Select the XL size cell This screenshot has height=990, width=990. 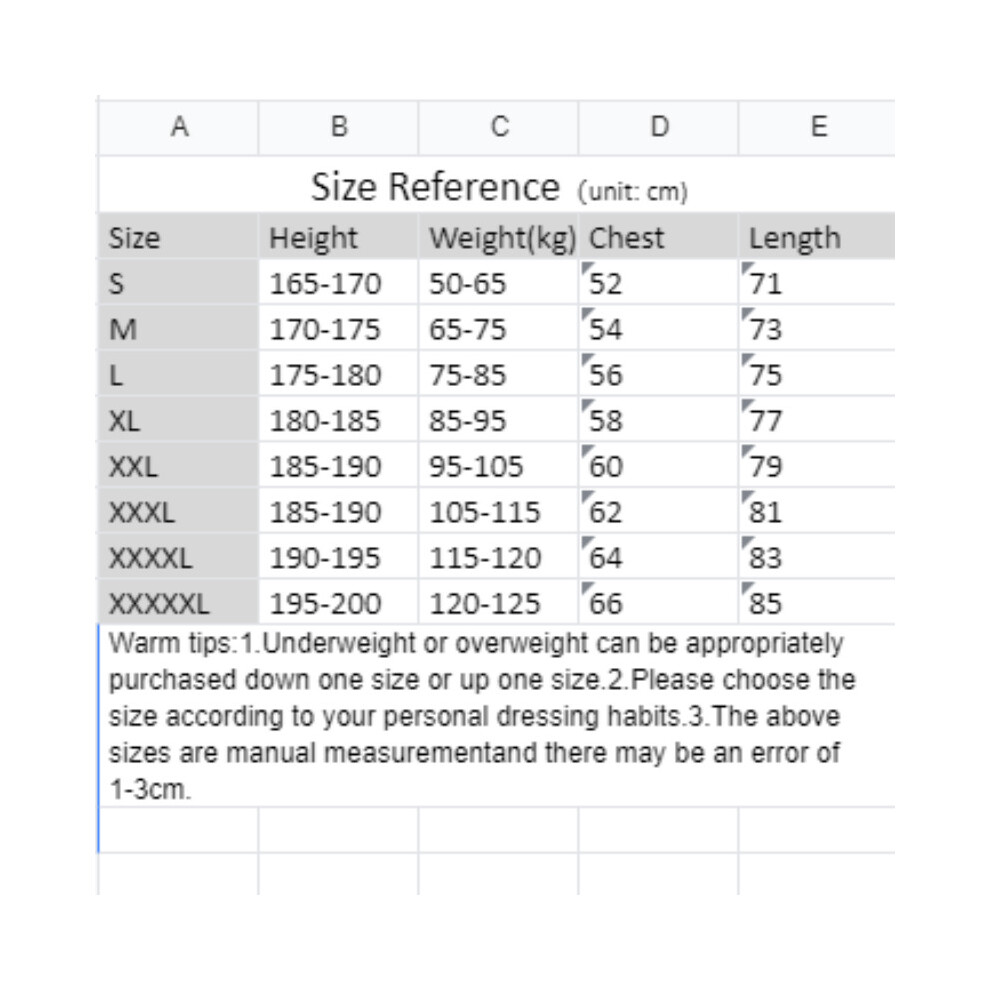click(x=179, y=421)
